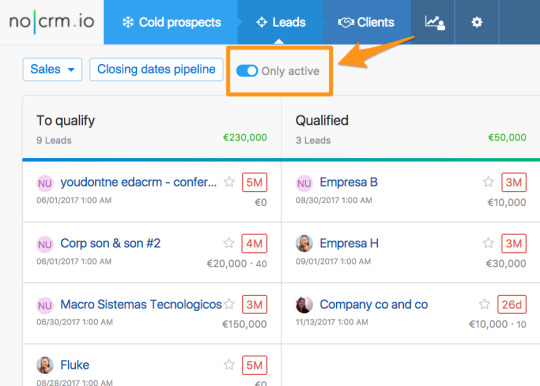The width and height of the screenshot is (540, 386).
Task: Click 5M badge on youdontne edacrm lead
Action: click(x=255, y=182)
